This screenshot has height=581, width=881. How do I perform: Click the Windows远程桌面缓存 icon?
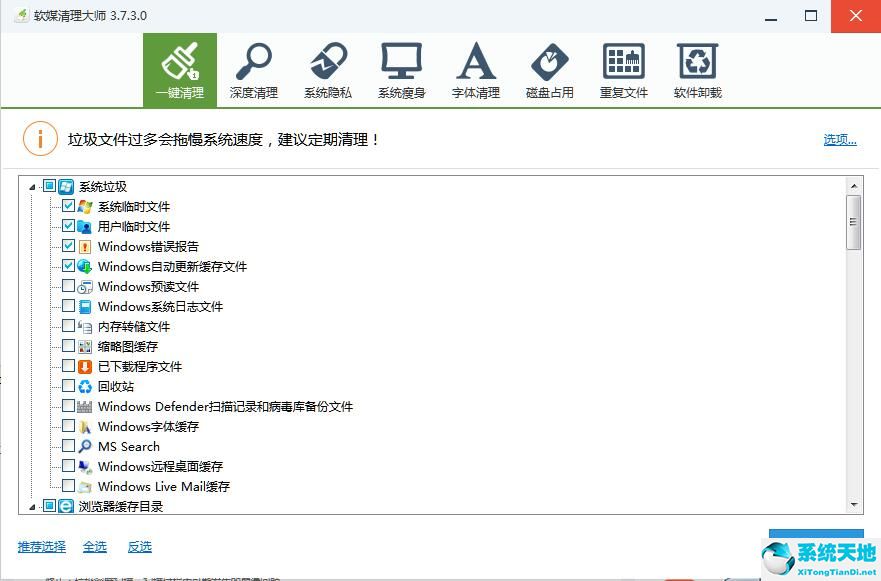tap(85, 466)
